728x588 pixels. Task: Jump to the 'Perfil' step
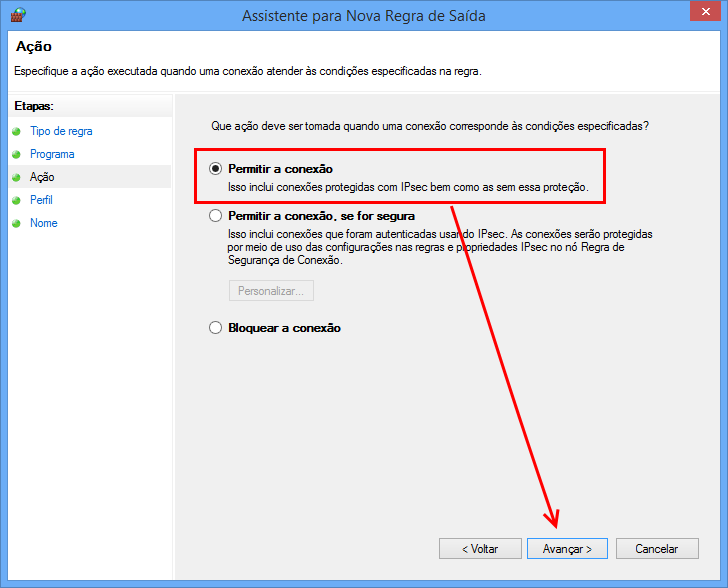click(x=41, y=200)
